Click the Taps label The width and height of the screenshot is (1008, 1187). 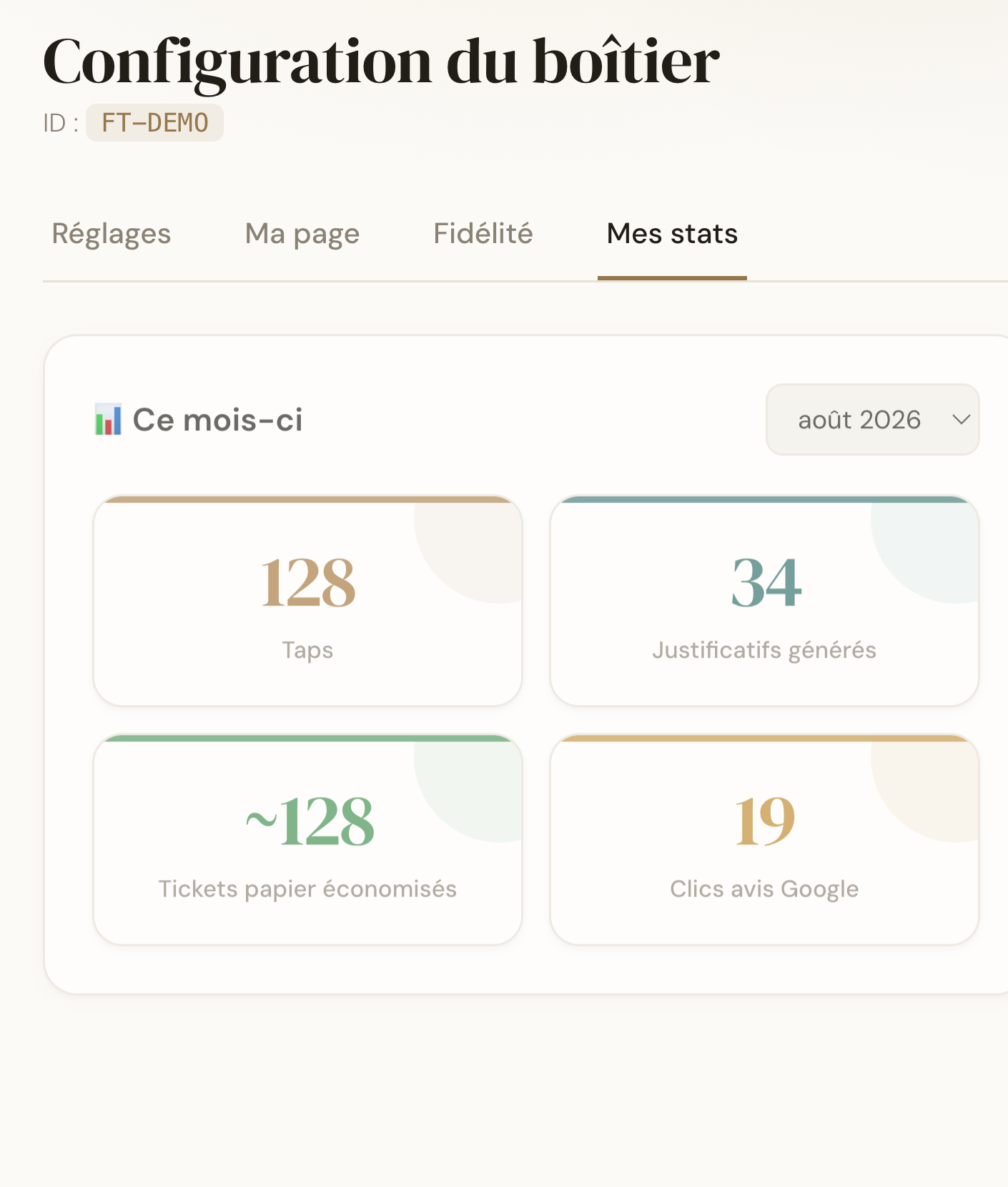pos(307,650)
